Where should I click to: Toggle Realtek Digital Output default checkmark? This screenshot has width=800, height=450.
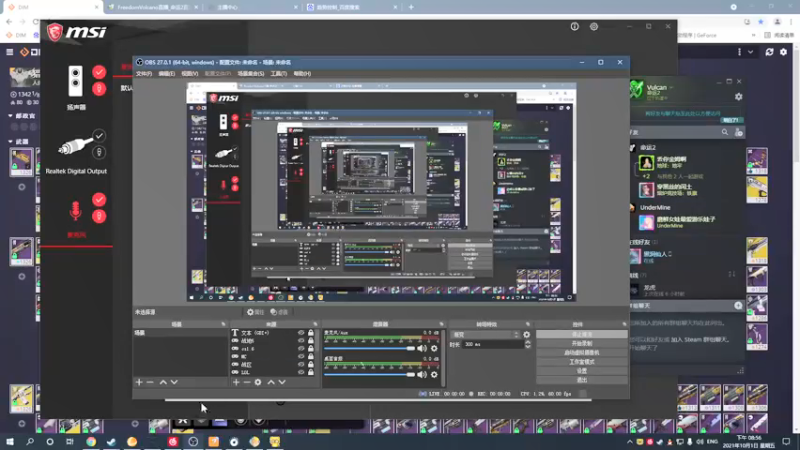tap(99, 136)
